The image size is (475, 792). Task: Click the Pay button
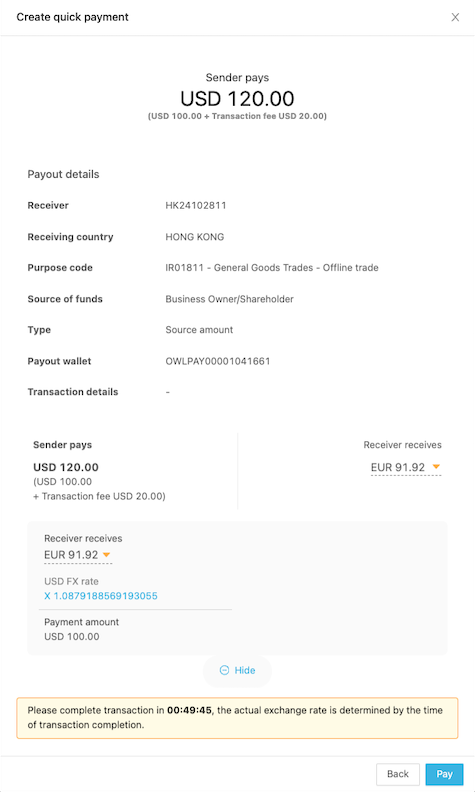pyautogui.click(x=444, y=774)
